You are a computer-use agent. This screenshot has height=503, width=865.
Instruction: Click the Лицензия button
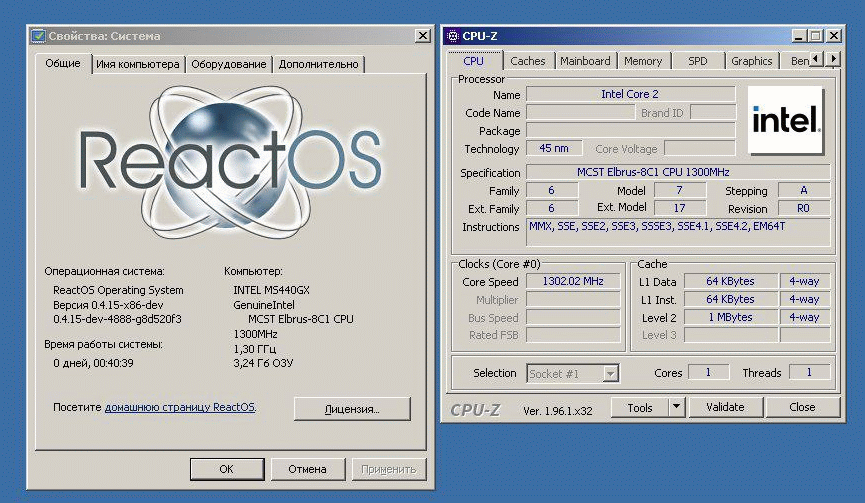352,409
